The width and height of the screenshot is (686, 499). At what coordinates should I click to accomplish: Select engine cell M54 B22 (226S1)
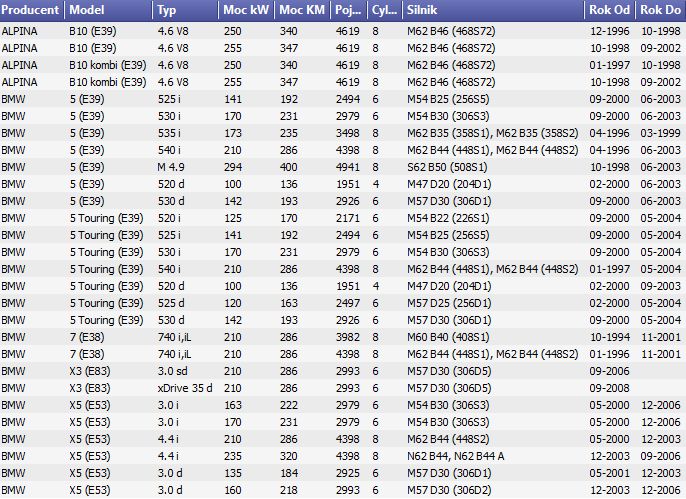point(448,218)
